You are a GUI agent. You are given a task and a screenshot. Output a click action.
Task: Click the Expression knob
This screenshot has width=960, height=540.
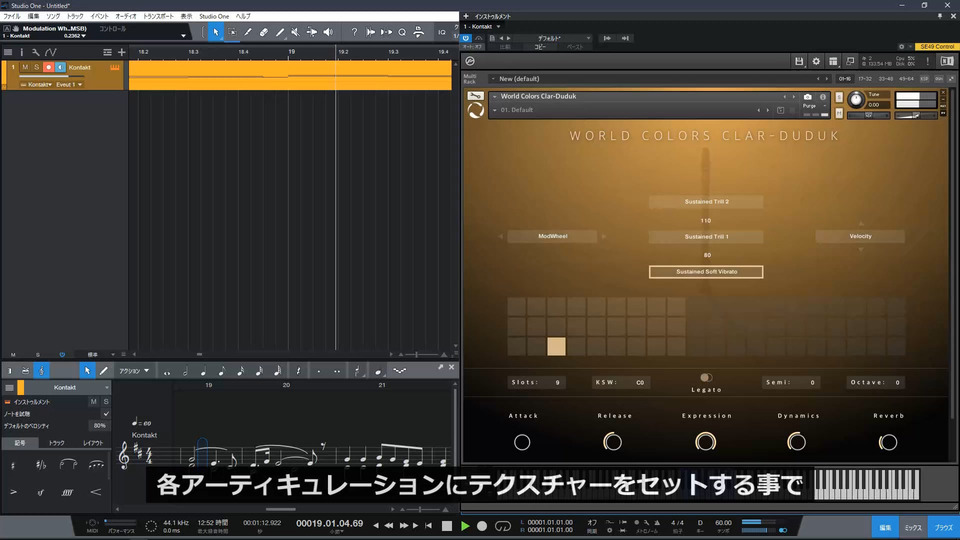coord(705,441)
